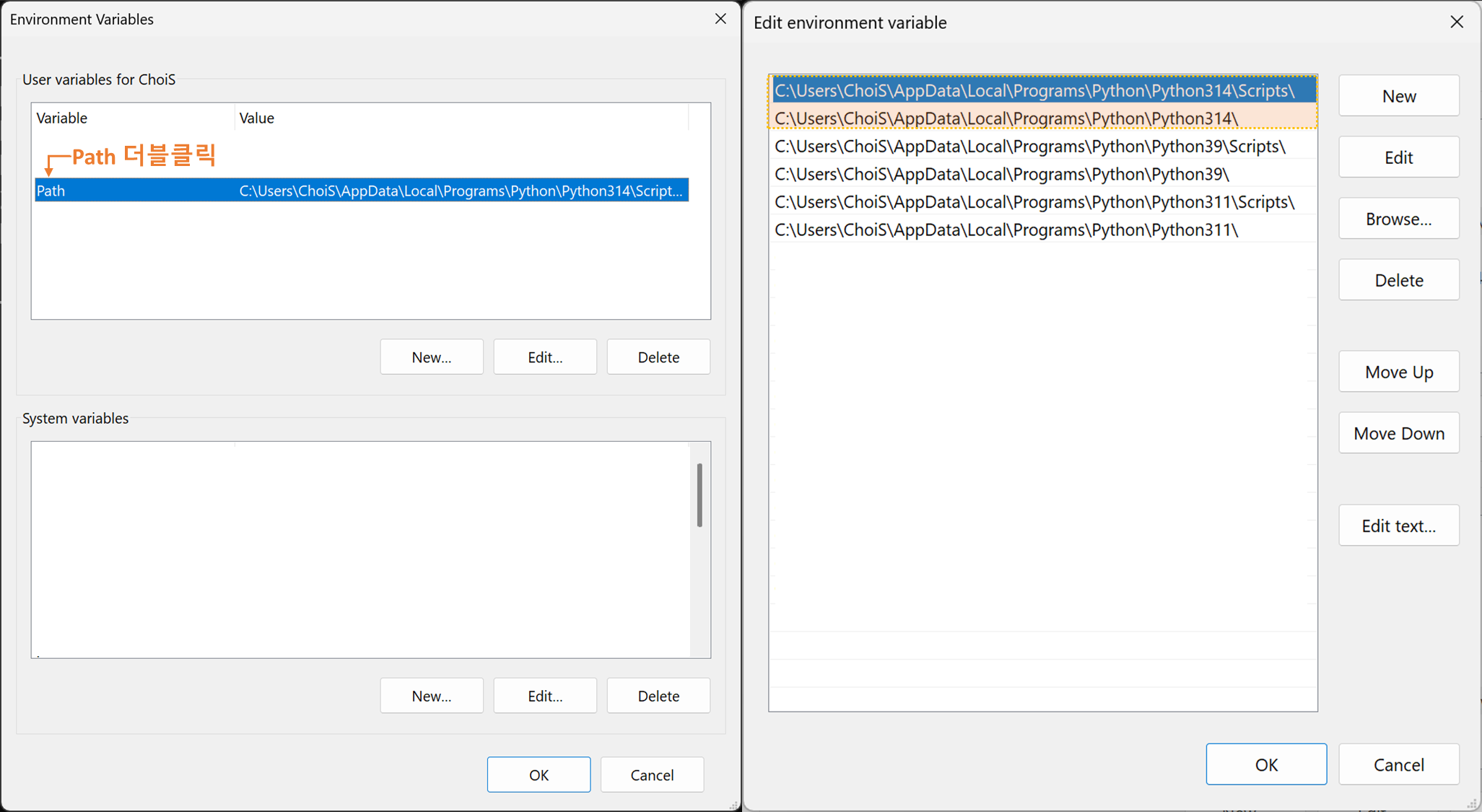Viewport: 1482px width, 812px height.
Task: Select the Python311\ path entry
Action: [1006, 230]
